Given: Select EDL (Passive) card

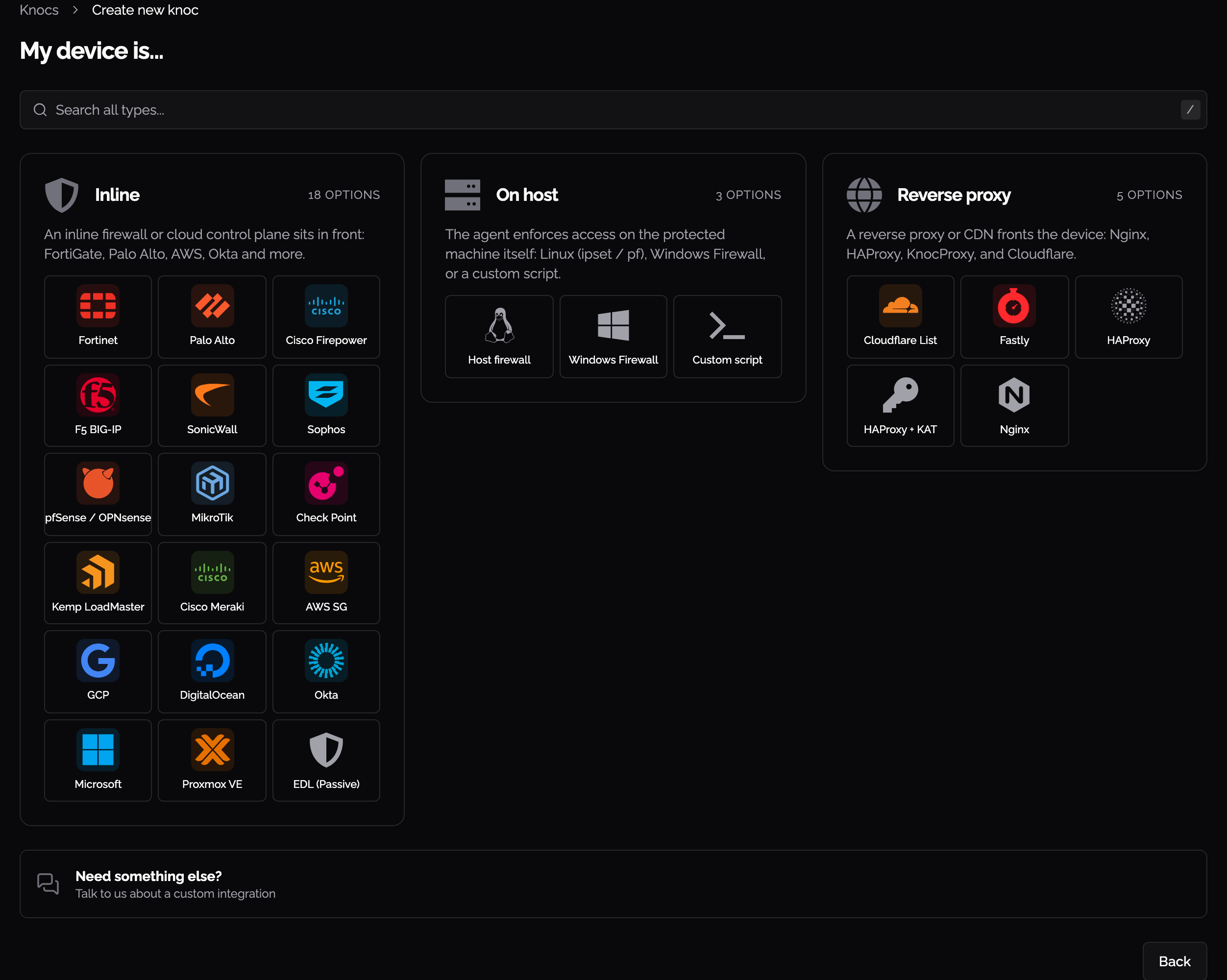Looking at the screenshot, I should click(326, 761).
